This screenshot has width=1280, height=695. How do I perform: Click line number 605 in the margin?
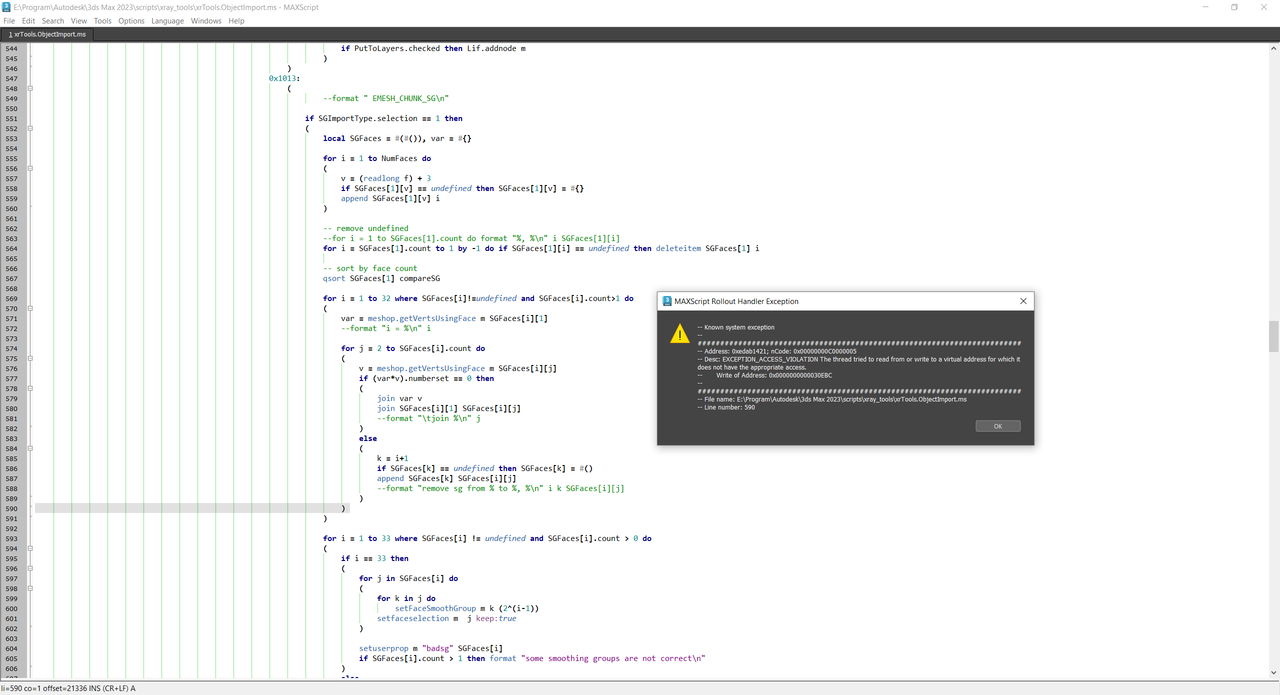tap(12, 658)
